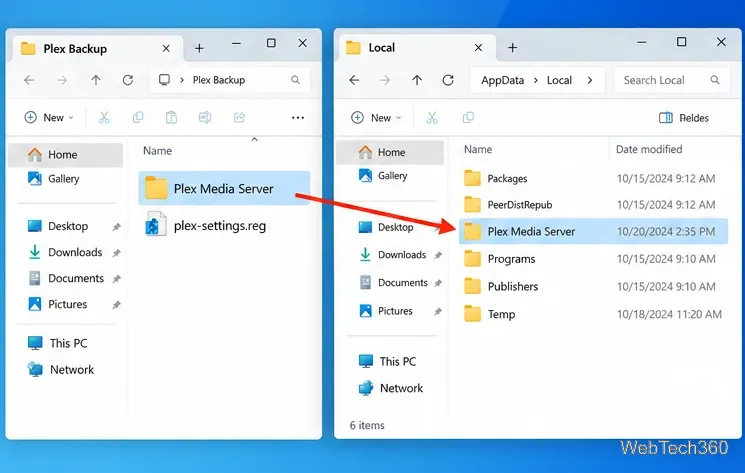This screenshot has height=473, width=745.
Task: Add new tab in Plex Backup window
Action: 199,48
